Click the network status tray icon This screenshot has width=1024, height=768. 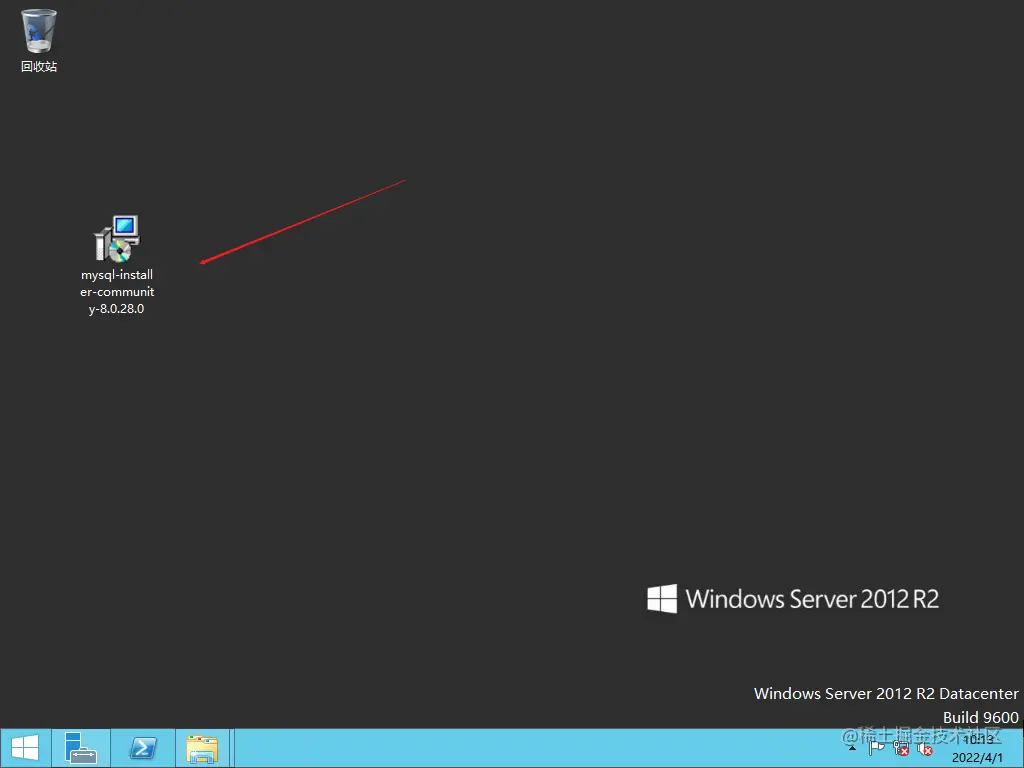(901, 748)
